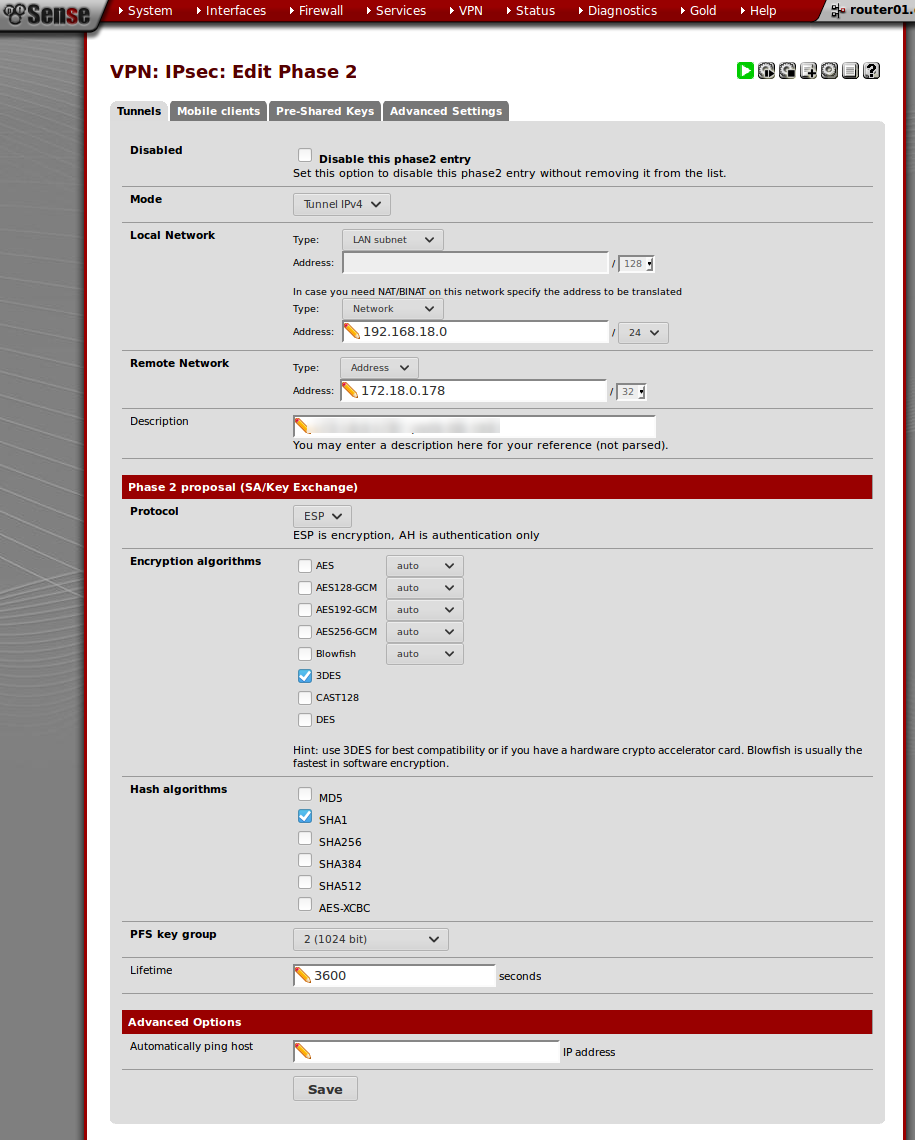Open the Mode Tunnel IPv4 dropdown
The width and height of the screenshot is (915, 1140).
point(342,204)
